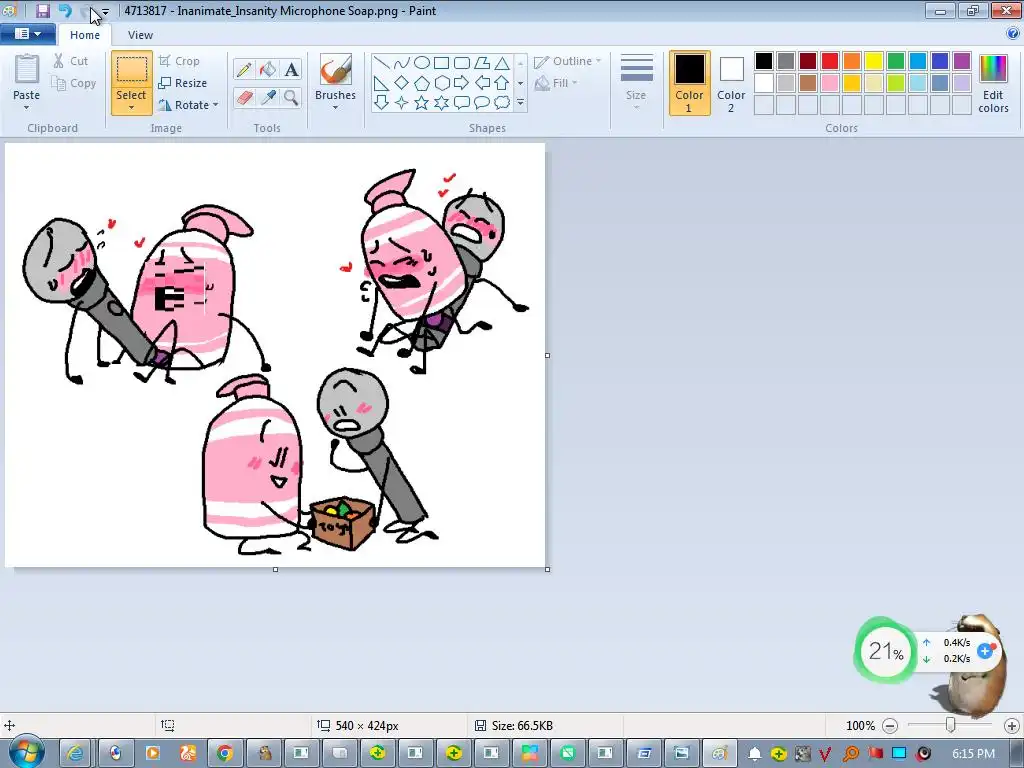The image size is (1024, 768).
Task: Choose the Oval shape
Action: click(x=422, y=63)
